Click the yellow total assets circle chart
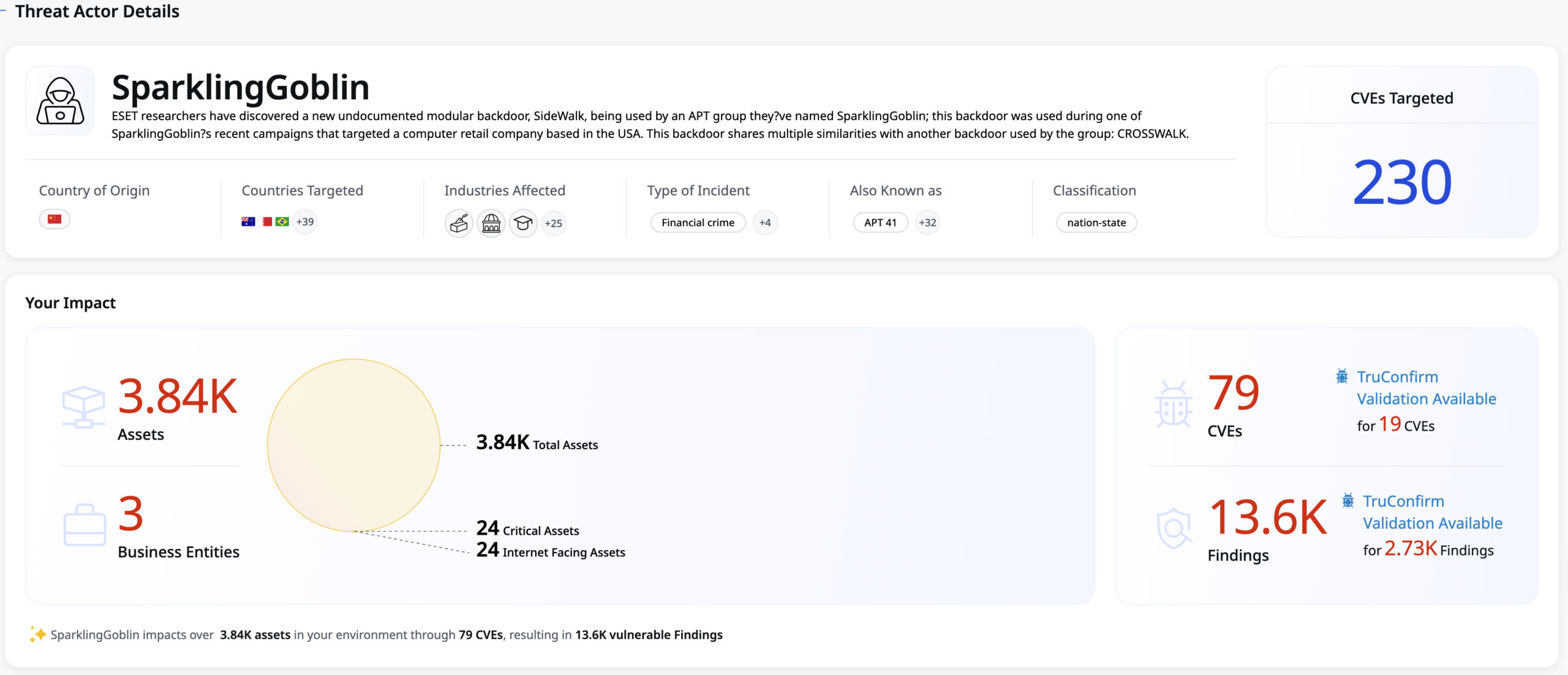 [353, 445]
